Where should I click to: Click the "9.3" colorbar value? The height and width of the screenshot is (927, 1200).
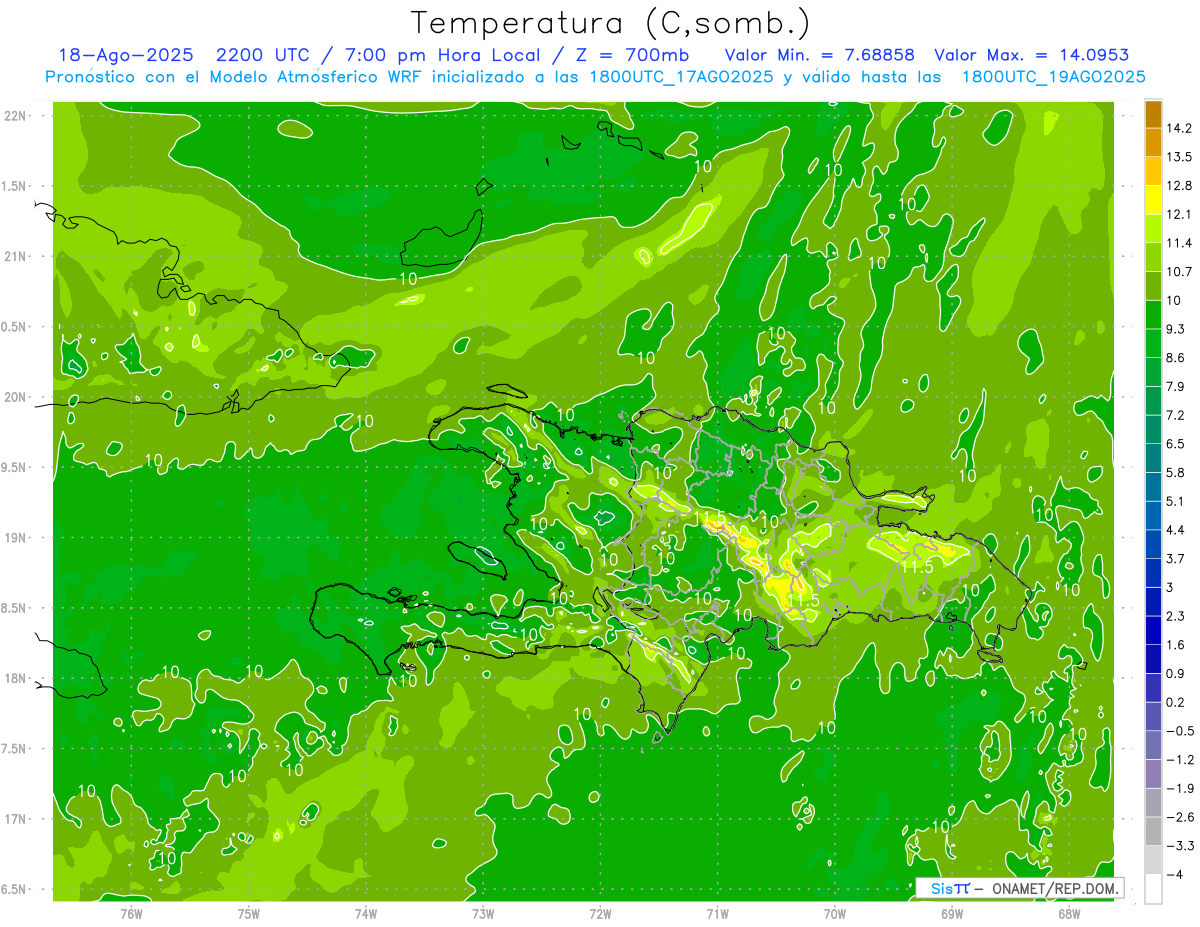click(x=1175, y=329)
